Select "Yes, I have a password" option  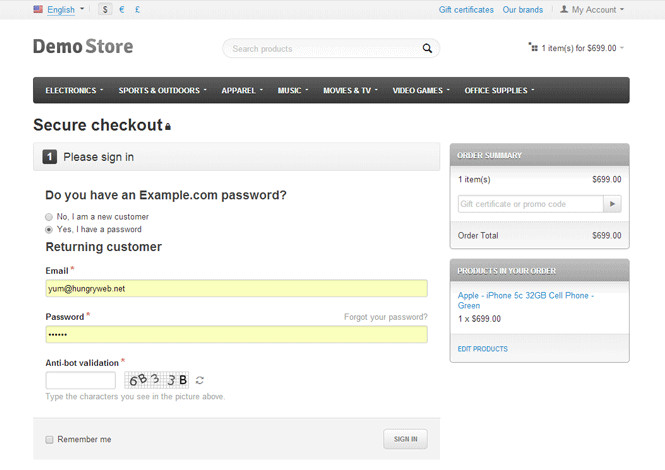click(x=50, y=229)
